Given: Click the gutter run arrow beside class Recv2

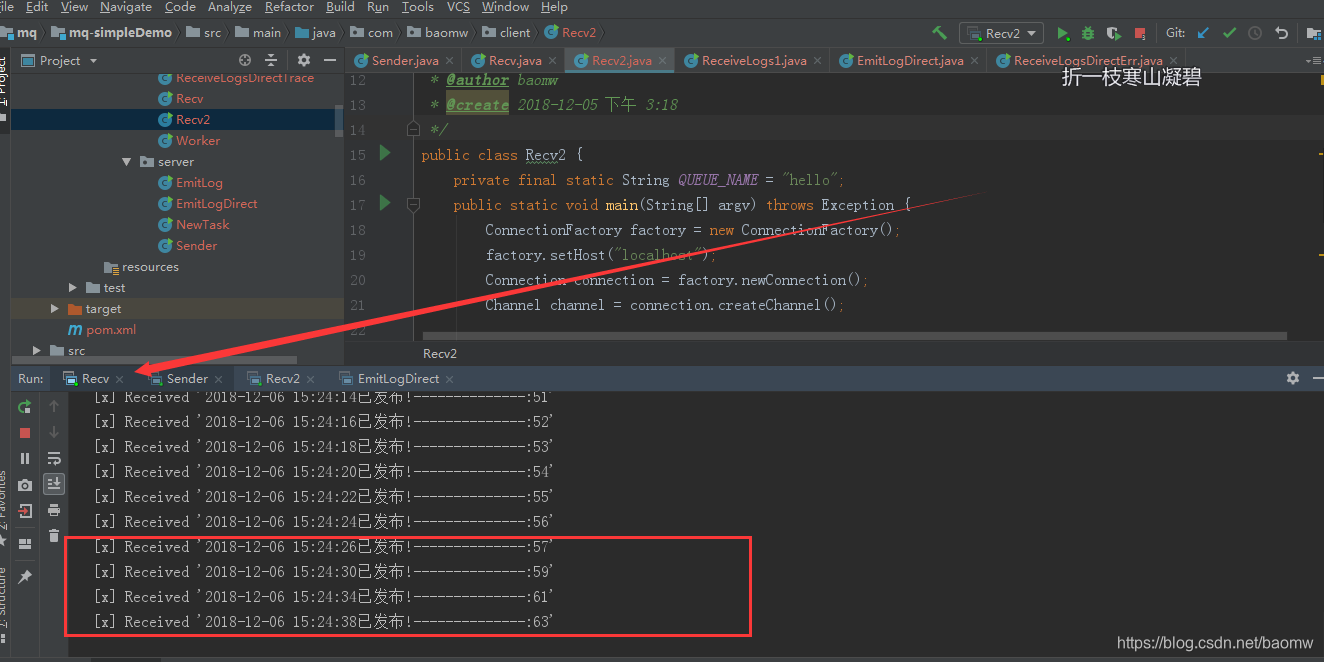Looking at the screenshot, I should click(x=385, y=154).
